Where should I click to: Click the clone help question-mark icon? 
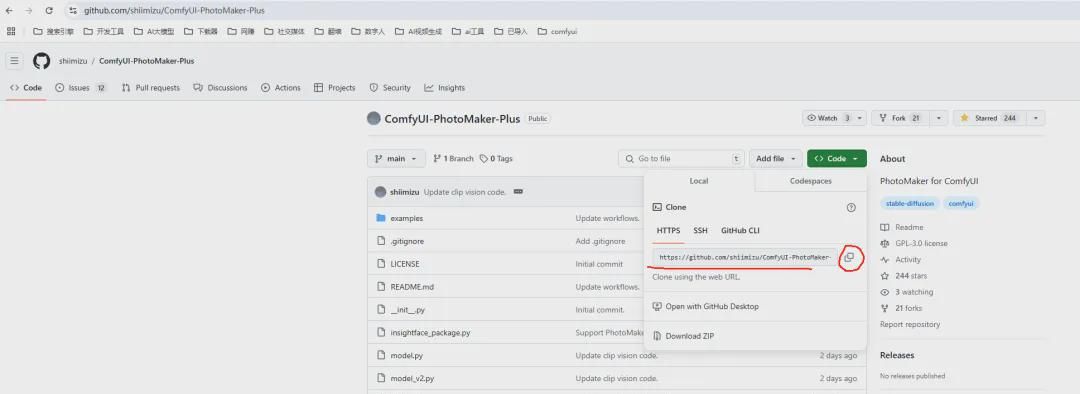(x=851, y=207)
